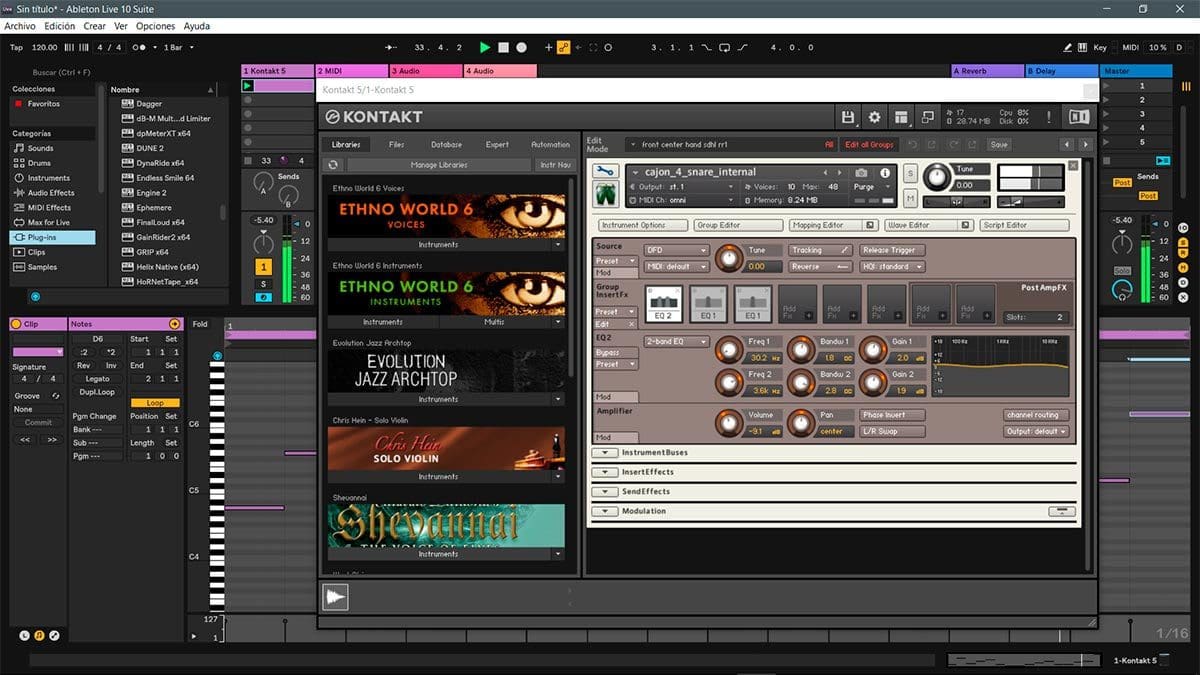Switch to the Kontakt Files tab
Screen dimensions: 1200x675
click(x=396, y=145)
